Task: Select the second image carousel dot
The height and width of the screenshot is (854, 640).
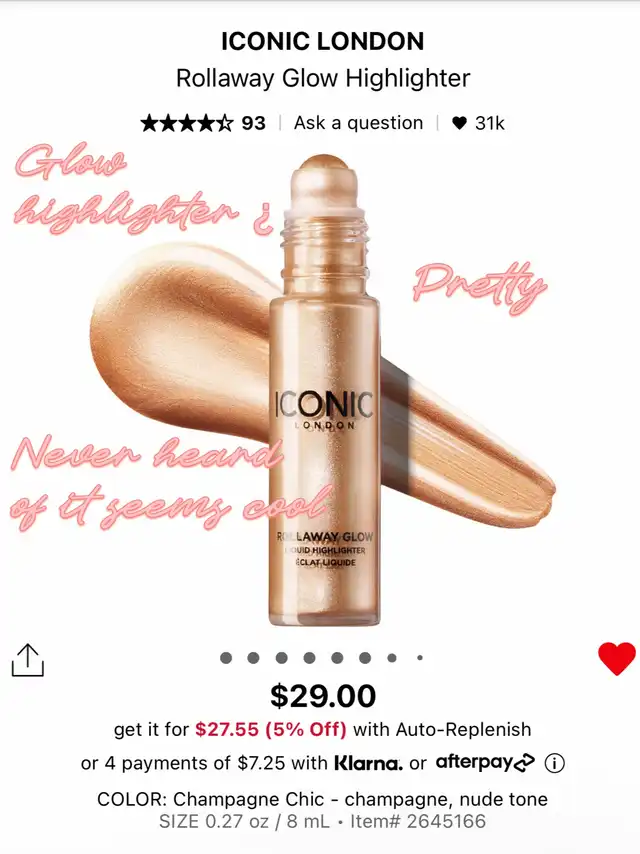Action: [x=253, y=658]
